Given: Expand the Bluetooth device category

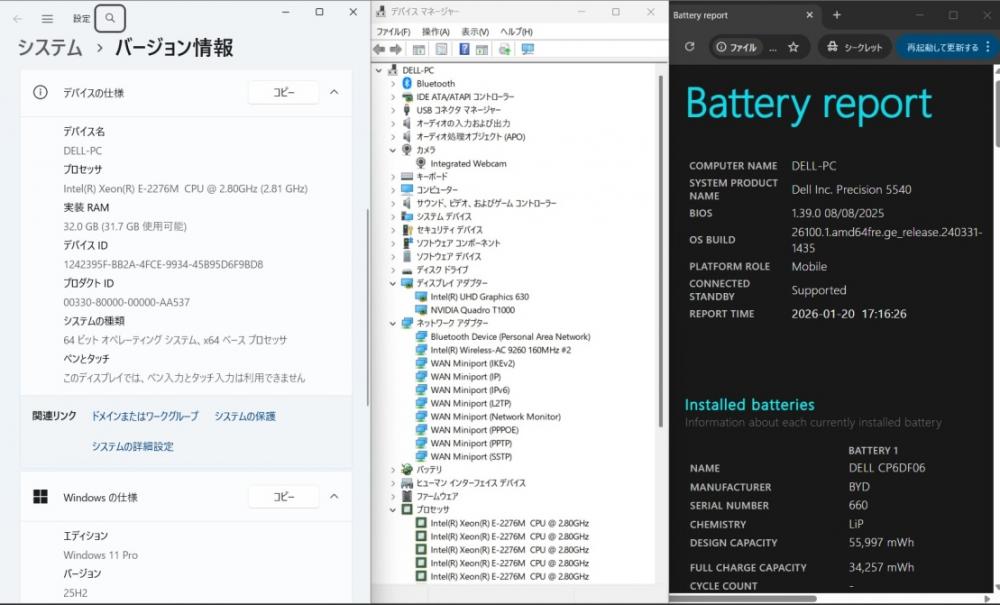Looking at the screenshot, I should [x=393, y=84].
